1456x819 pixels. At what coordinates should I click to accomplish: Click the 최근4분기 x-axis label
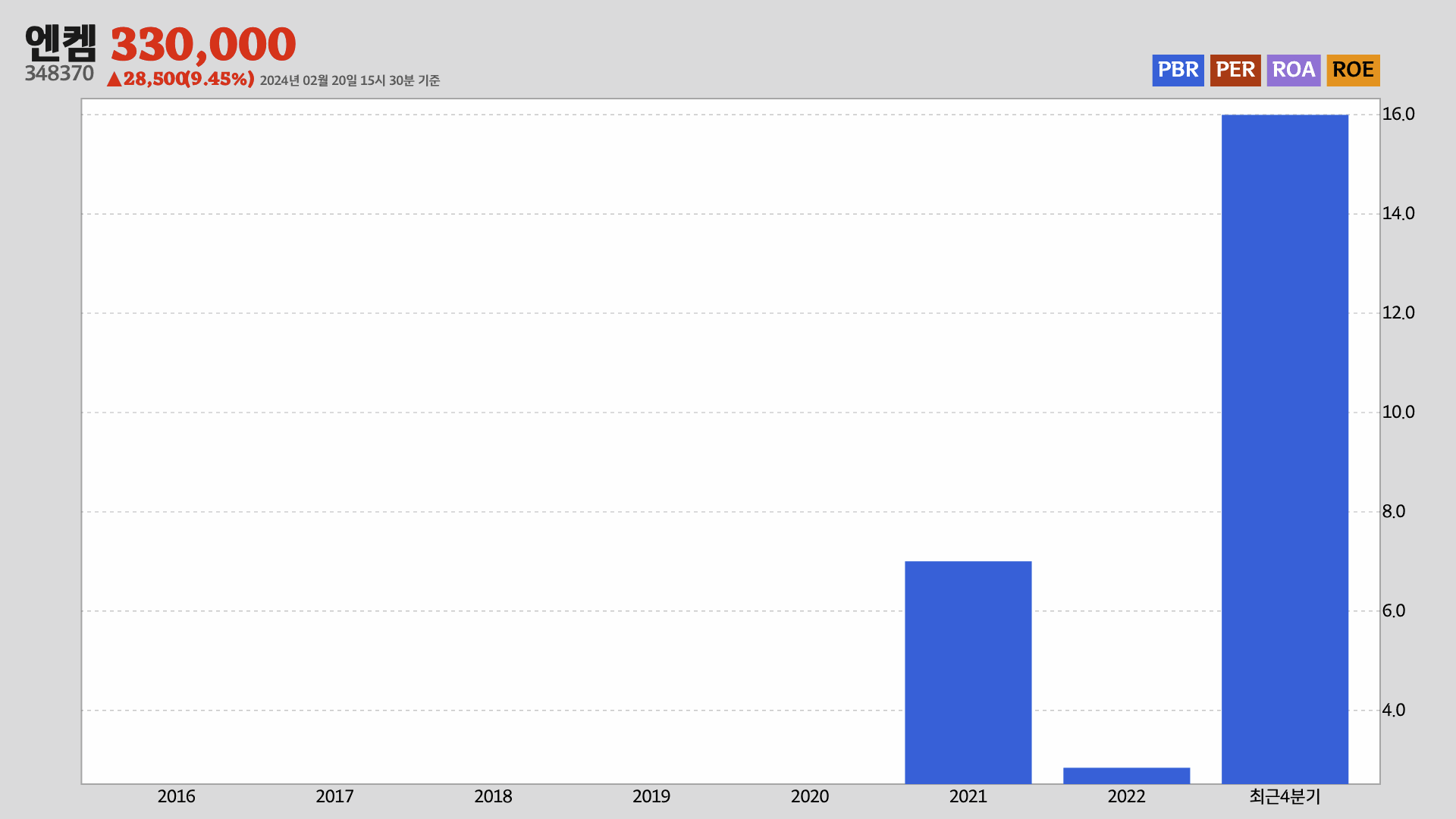[x=1285, y=796]
